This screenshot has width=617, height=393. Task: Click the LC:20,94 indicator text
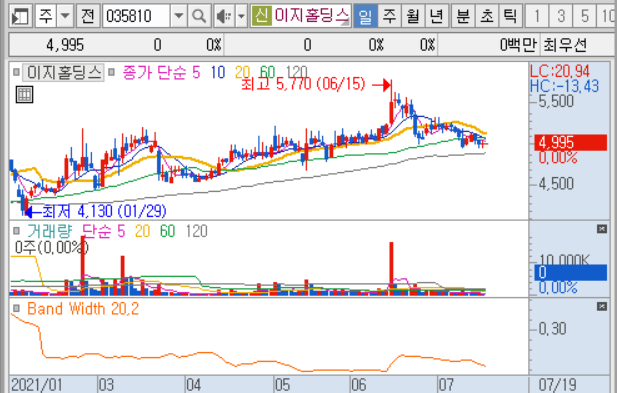tap(560, 72)
